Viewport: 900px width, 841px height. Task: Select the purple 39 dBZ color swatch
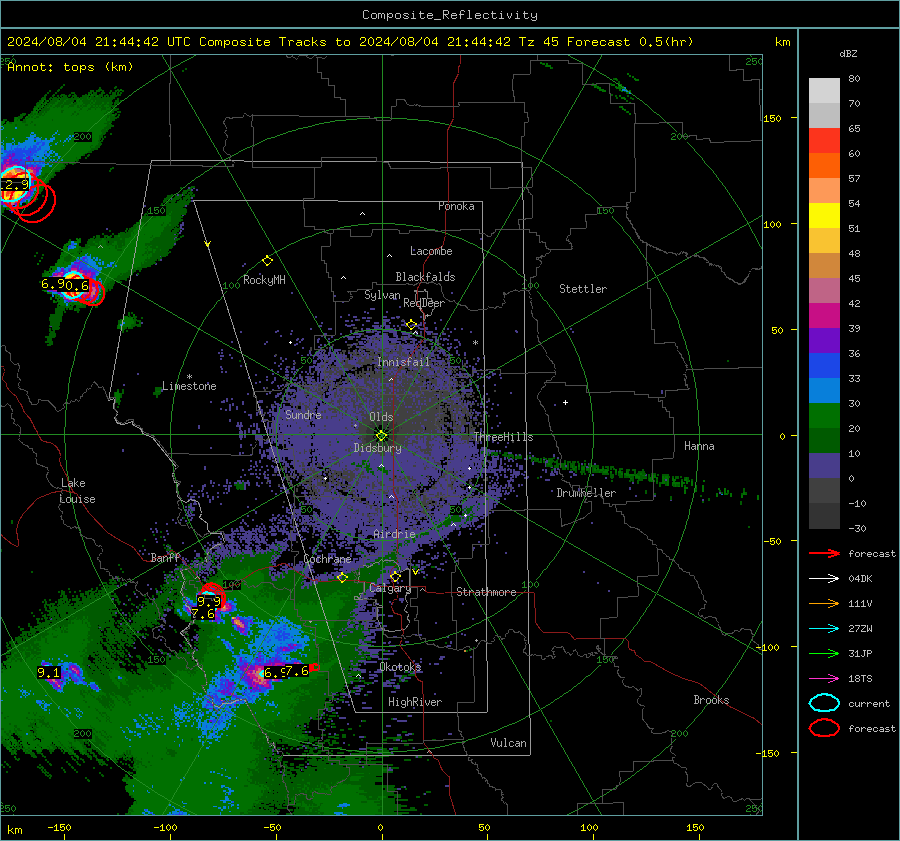(824, 341)
